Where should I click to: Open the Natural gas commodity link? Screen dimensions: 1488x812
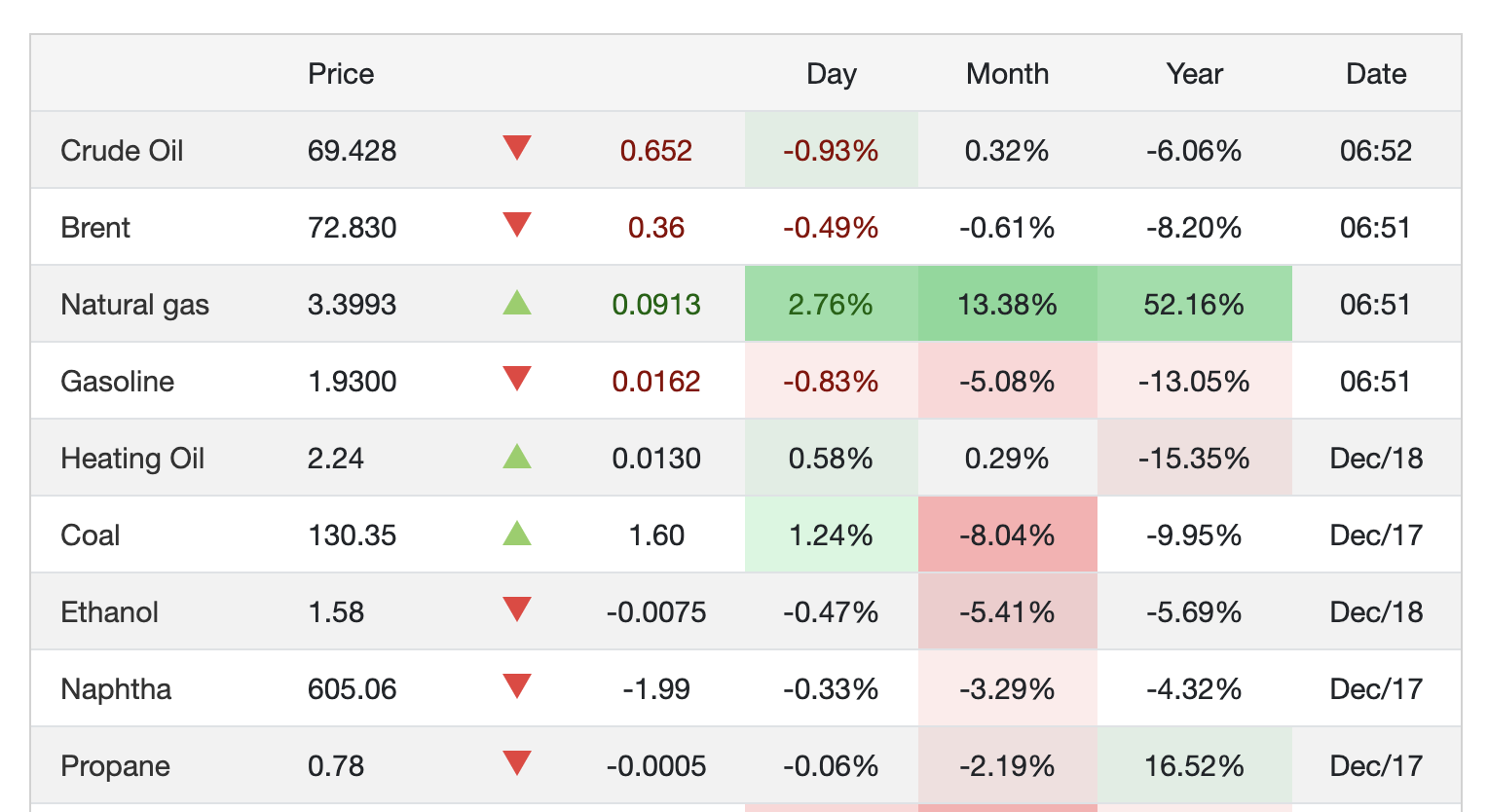click(x=134, y=305)
